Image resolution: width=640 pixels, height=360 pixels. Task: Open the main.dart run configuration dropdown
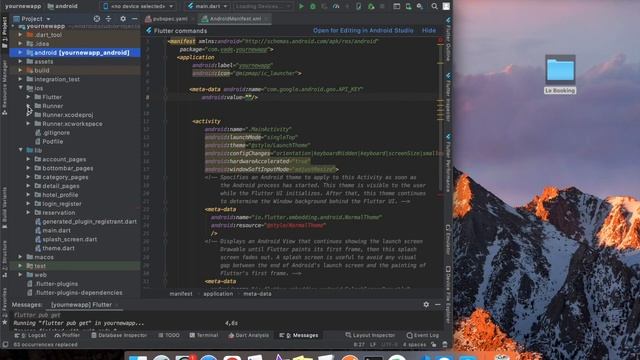pyautogui.click(x=208, y=6)
